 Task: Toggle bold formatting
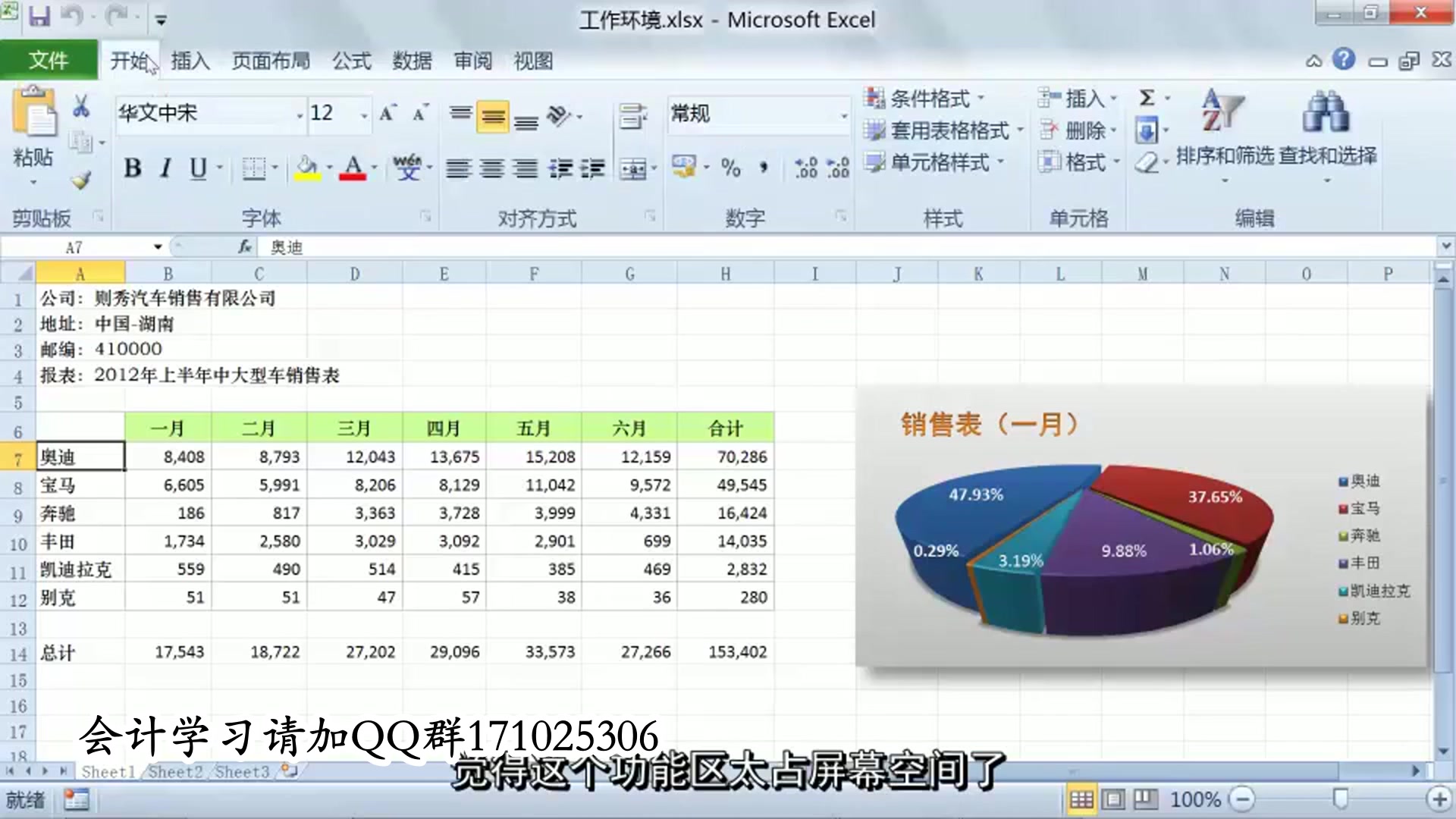(x=133, y=168)
